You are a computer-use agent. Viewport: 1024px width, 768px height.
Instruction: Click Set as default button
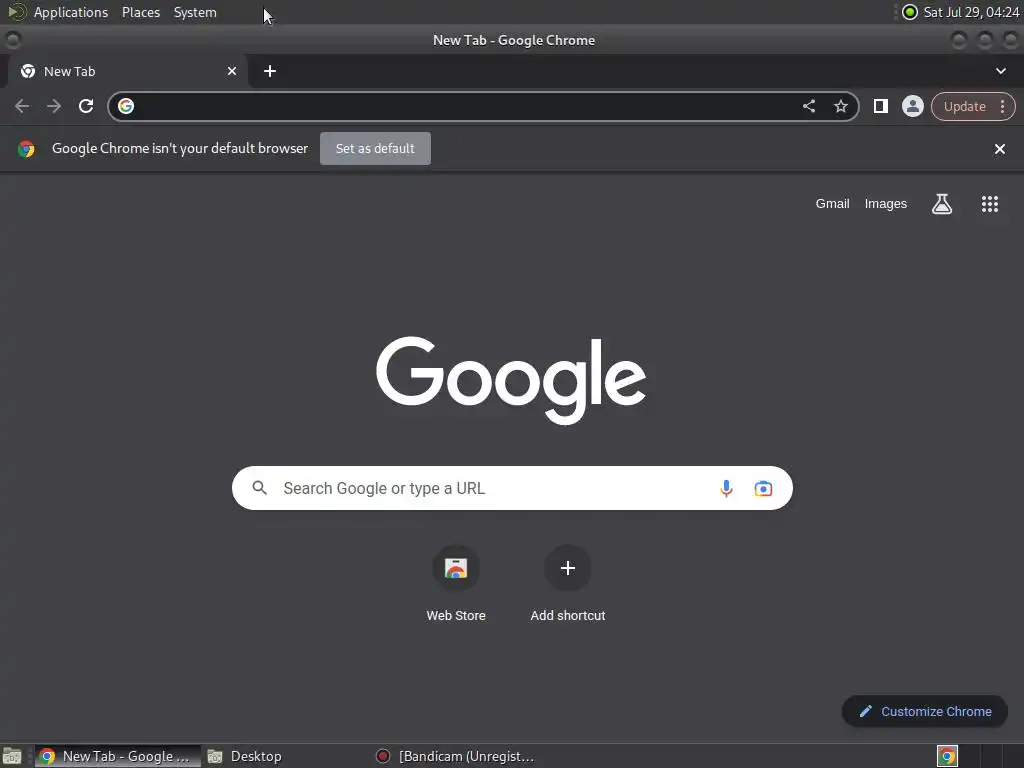(x=375, y=148)
